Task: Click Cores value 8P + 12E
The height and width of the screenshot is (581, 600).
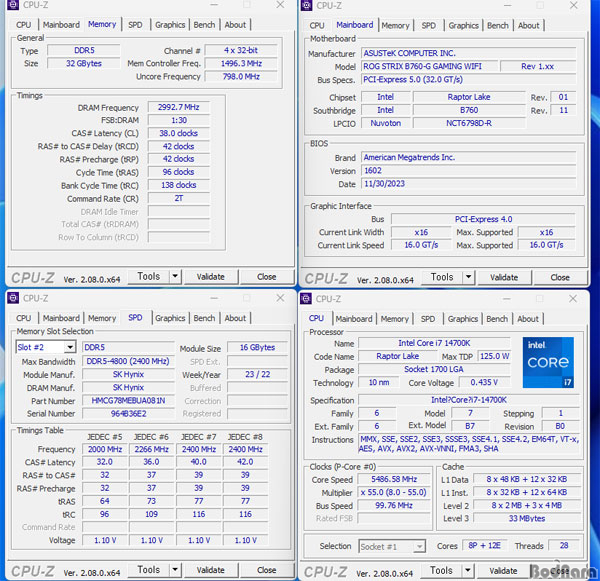Action: pos(484,545)
